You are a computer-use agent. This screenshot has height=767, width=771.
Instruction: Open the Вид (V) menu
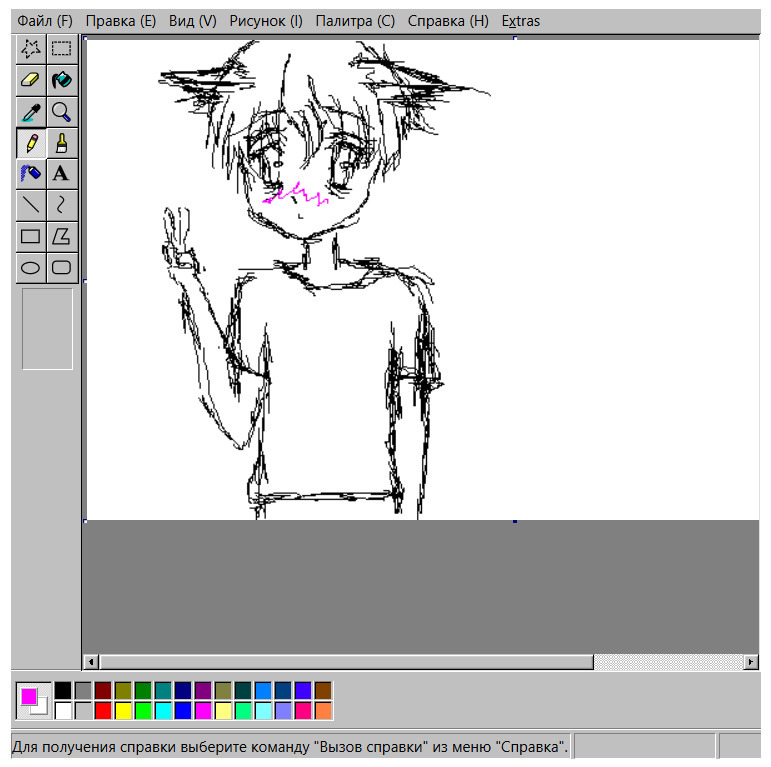193,21
